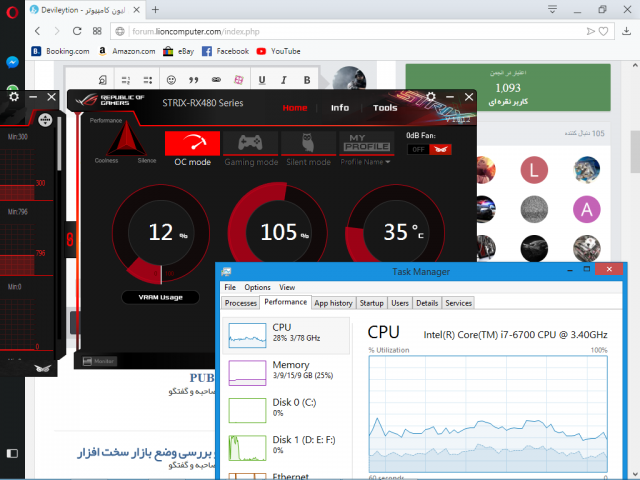Click monitor panel vertical scrollbar
Viewport: 640px width, 480px height.
click(x=60, y=143)
